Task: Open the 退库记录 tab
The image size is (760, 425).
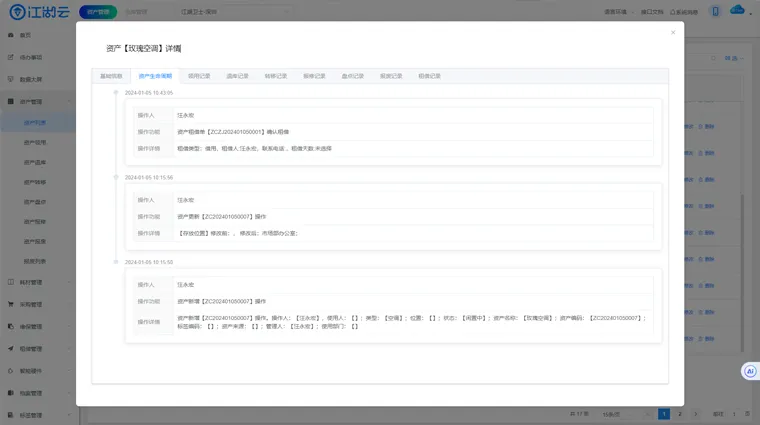Action: click(238, 76)
